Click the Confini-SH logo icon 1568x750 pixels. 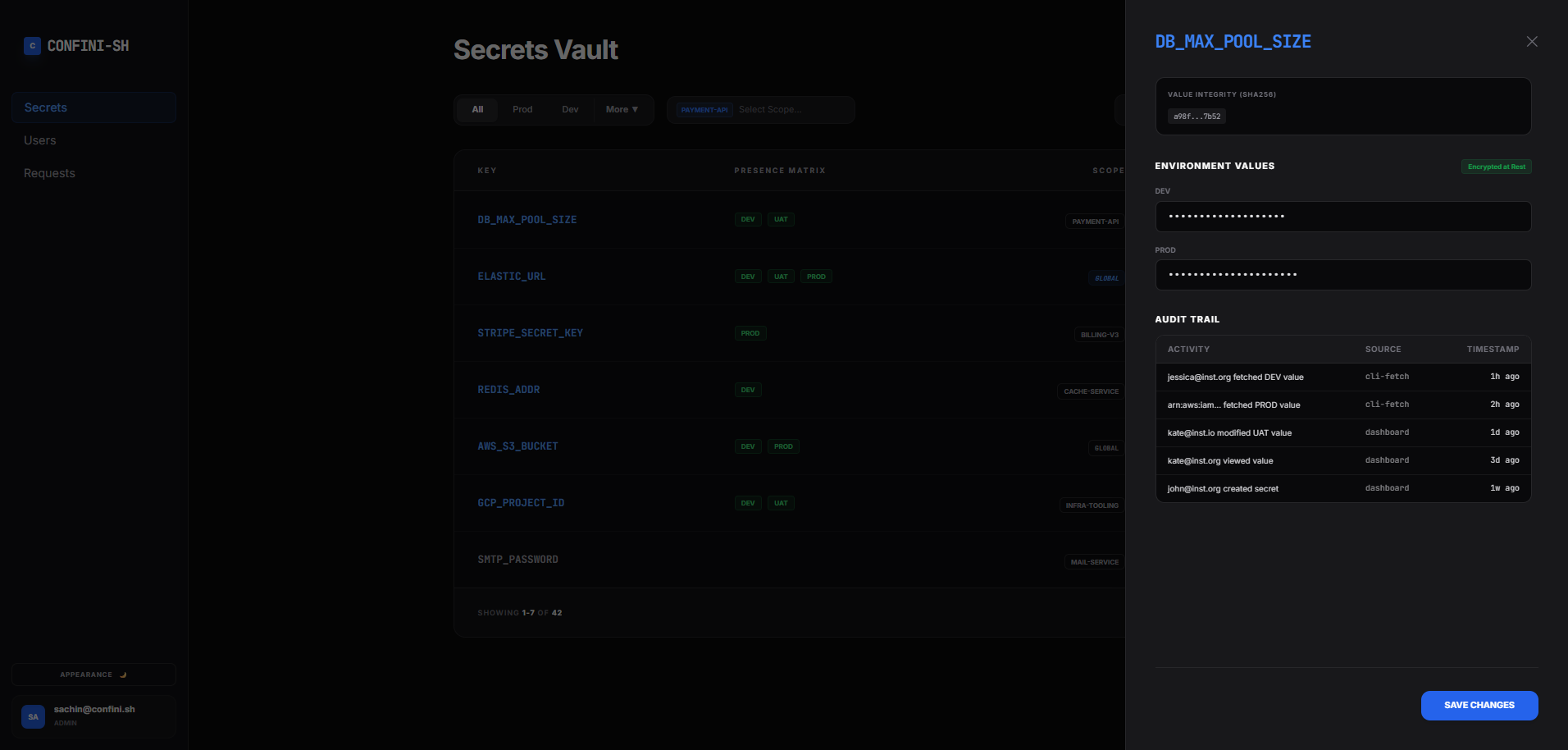pyautogui.click(x=32, y=46)
